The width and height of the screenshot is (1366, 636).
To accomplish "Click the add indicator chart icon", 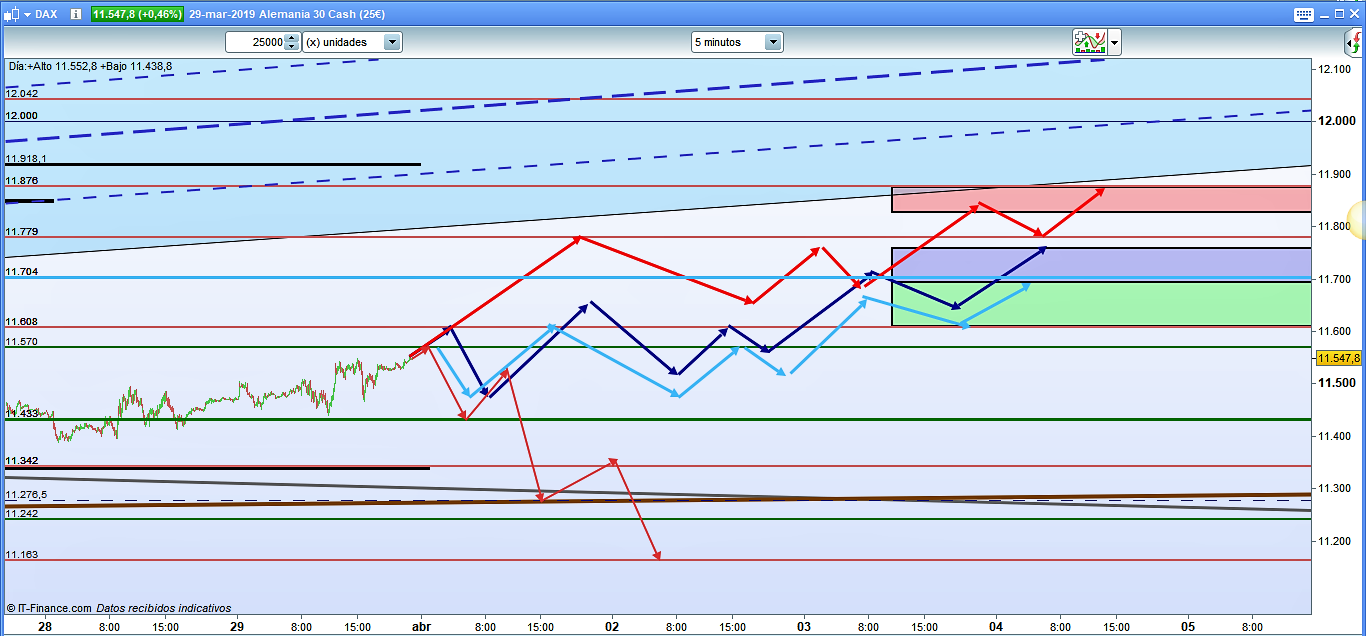I will (1089, 42).
